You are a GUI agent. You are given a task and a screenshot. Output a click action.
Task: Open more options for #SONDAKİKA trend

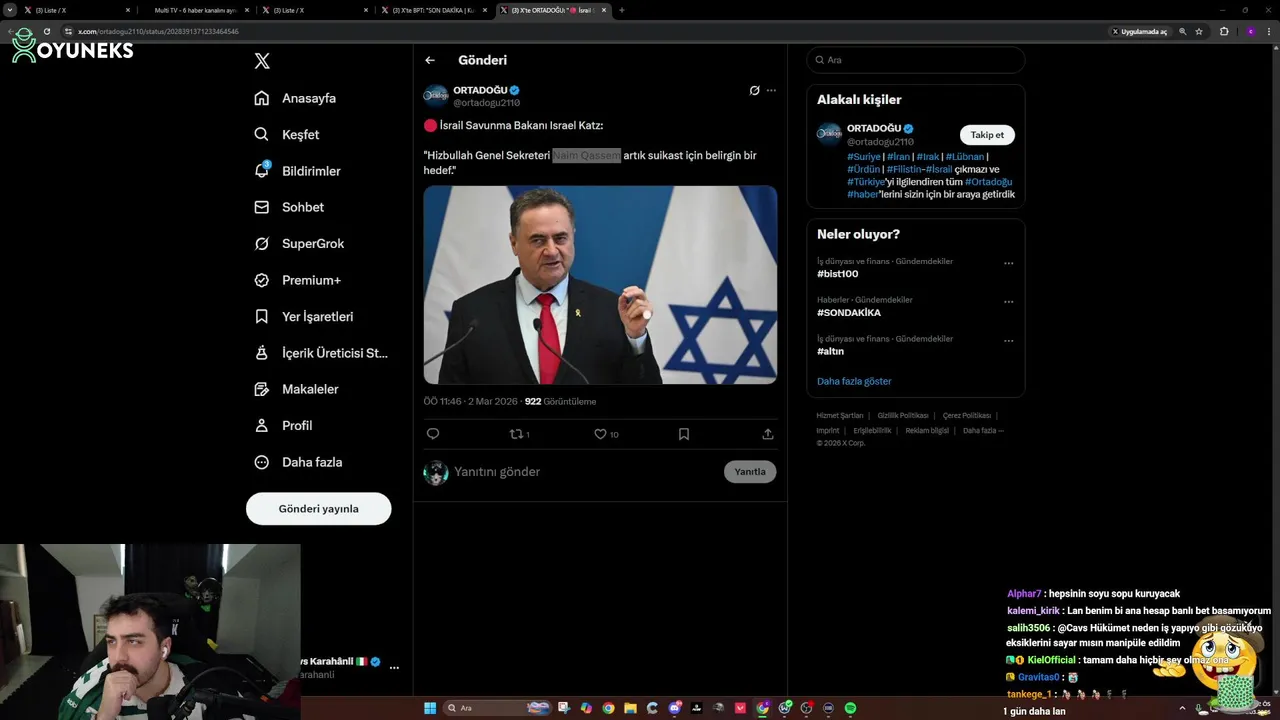pos(1008,302)
